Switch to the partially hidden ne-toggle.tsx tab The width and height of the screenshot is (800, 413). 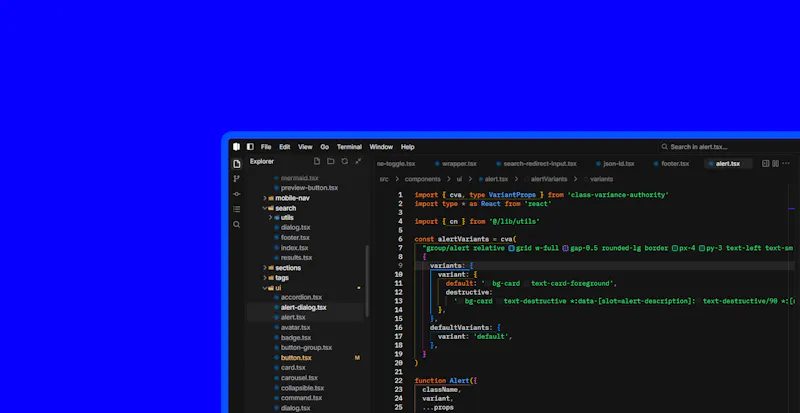(x=396, y=164)
